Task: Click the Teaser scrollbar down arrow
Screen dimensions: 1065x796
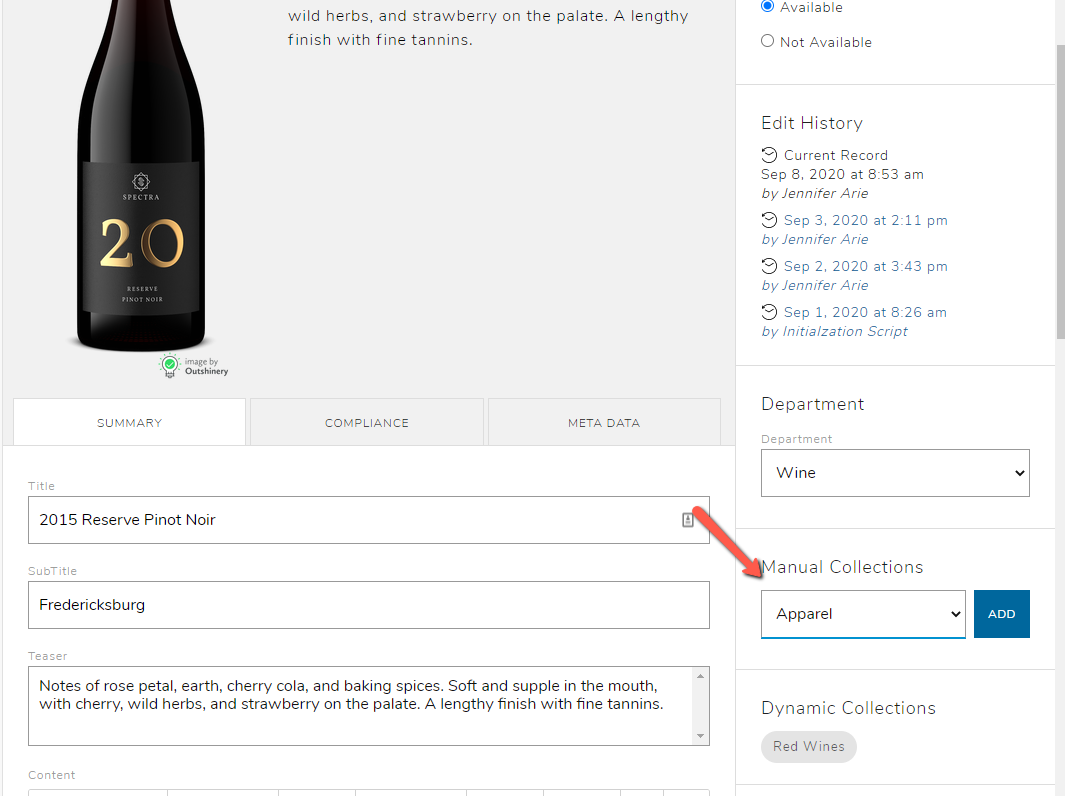Action: coord(700,736)
